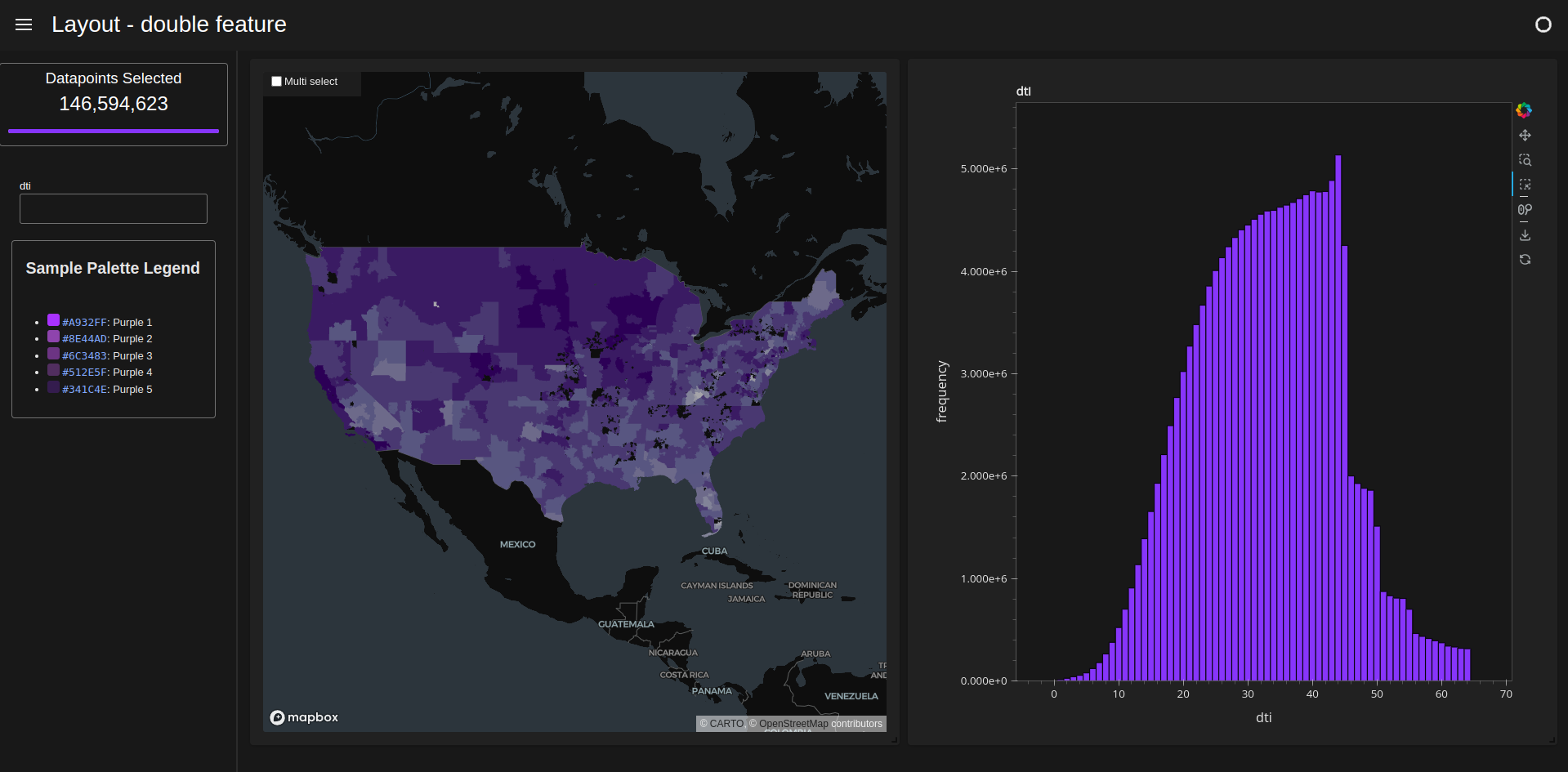Click the Datapoints Selected count 146,594,623
The image size is (1568, 772).
[x=114, y=104]
